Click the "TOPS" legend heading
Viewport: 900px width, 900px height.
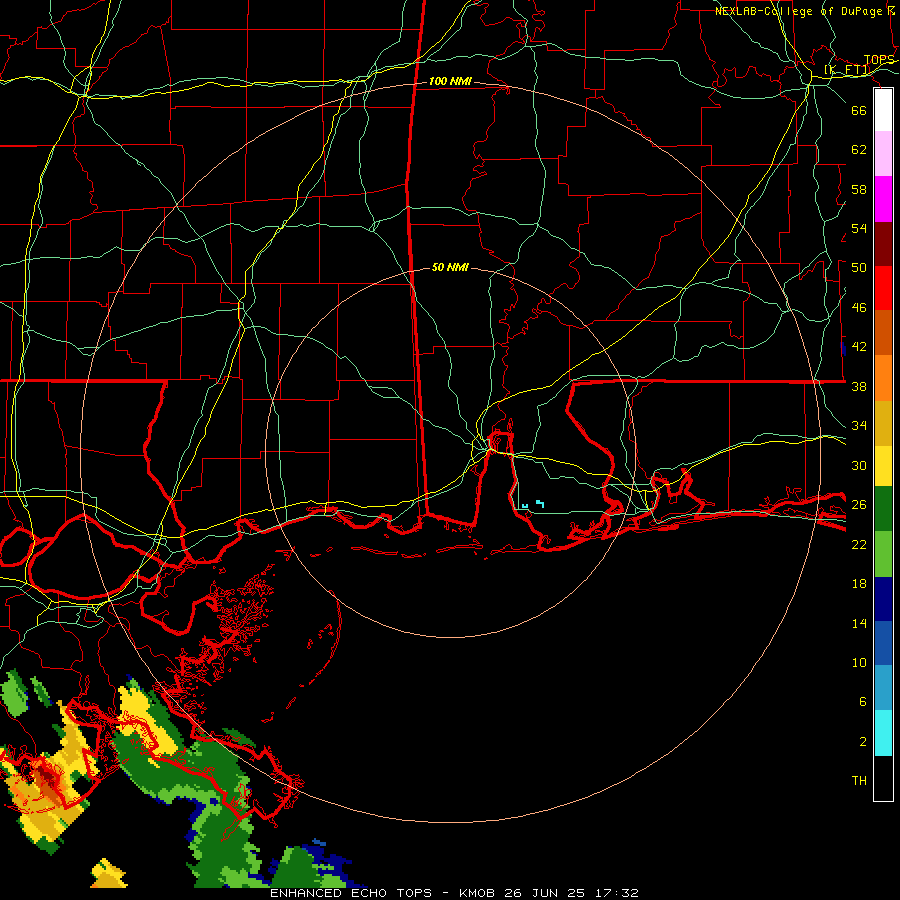879,60
